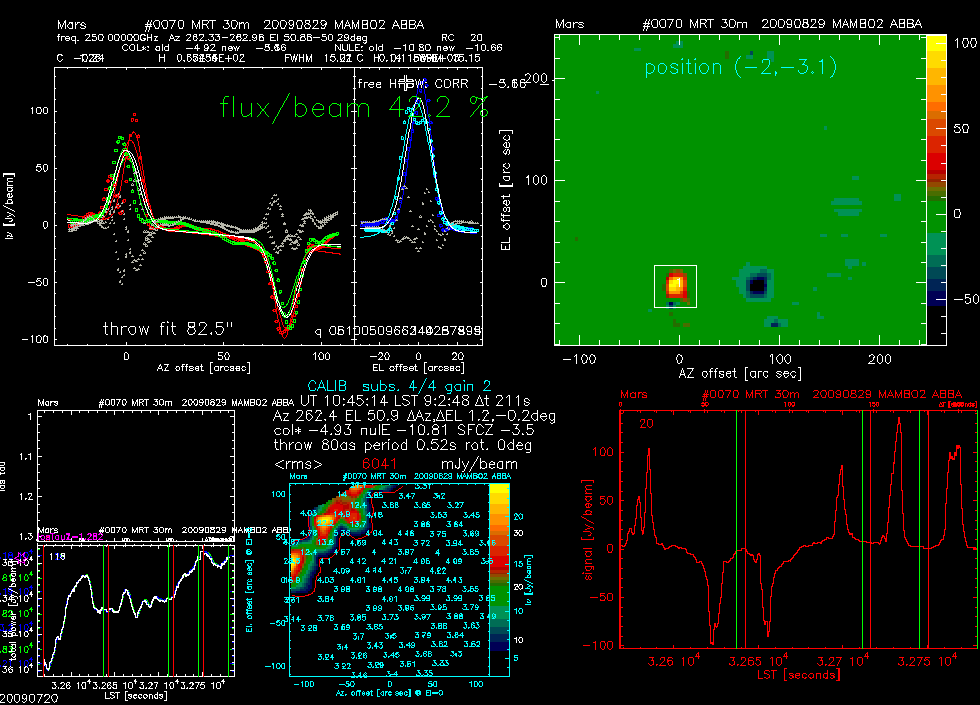The image size is (980, 705).
Task: Click the white-boxed Mars source in the map
Action: [675, 286]
